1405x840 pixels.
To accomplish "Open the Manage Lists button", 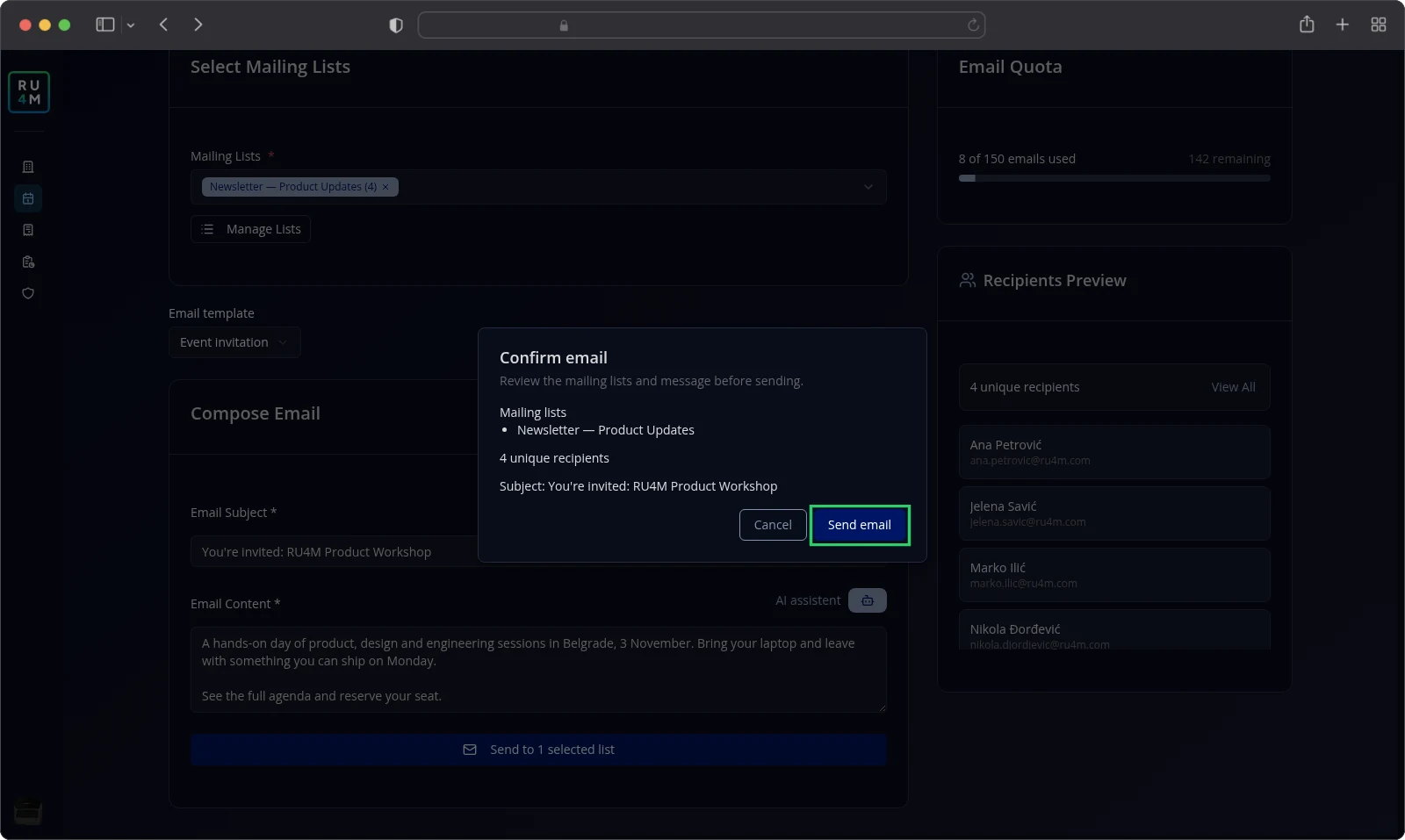I will click(x=250, y=229).
